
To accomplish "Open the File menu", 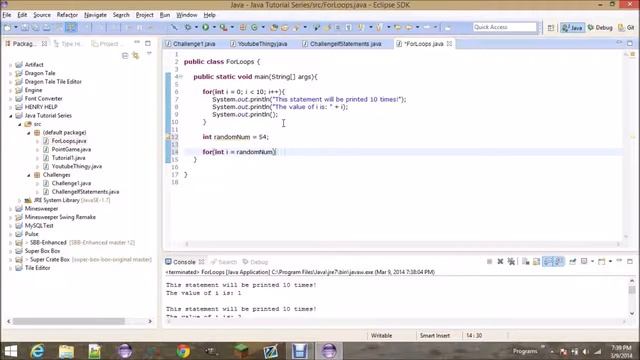I will pos(7,15).
